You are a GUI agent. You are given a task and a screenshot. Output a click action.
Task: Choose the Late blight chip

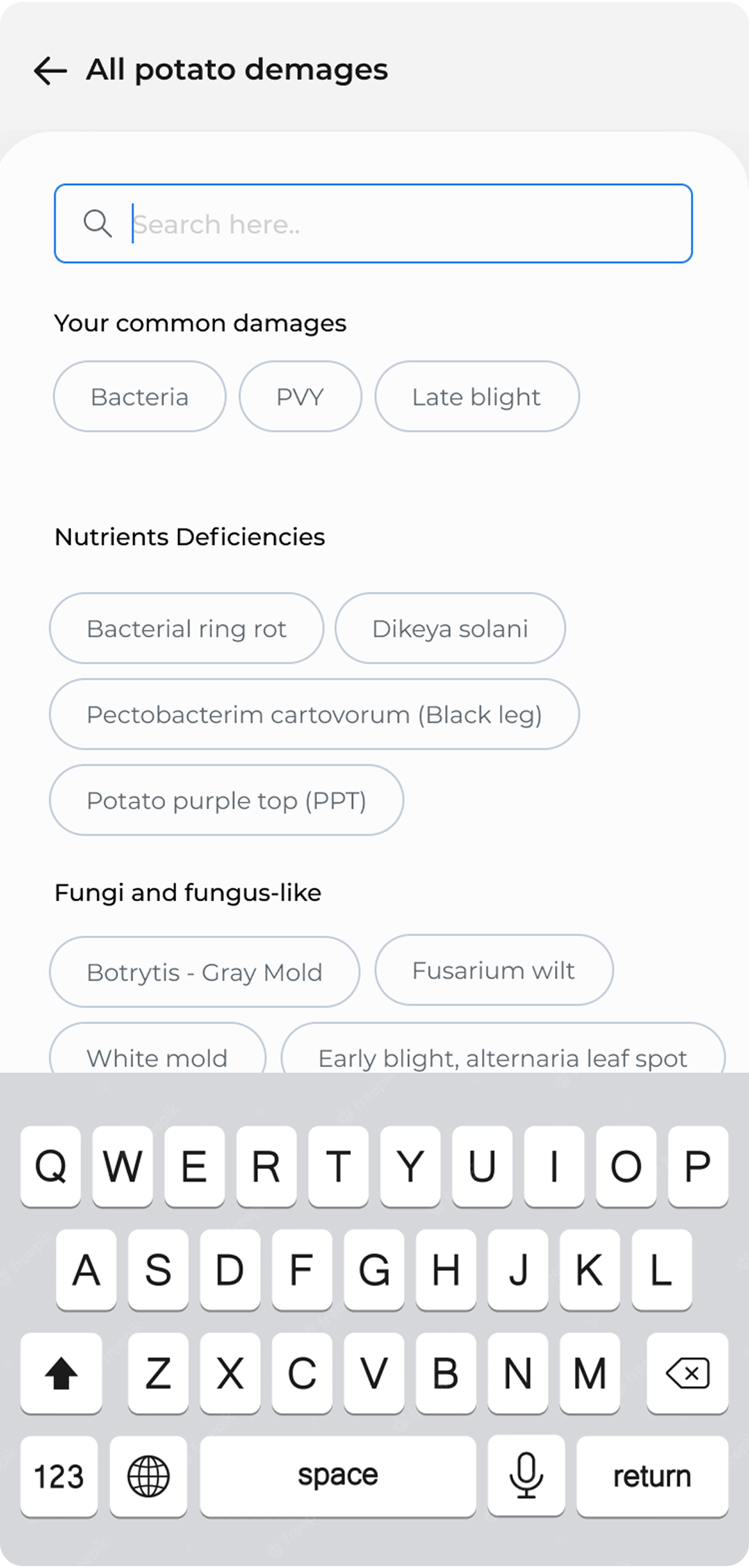477,396
